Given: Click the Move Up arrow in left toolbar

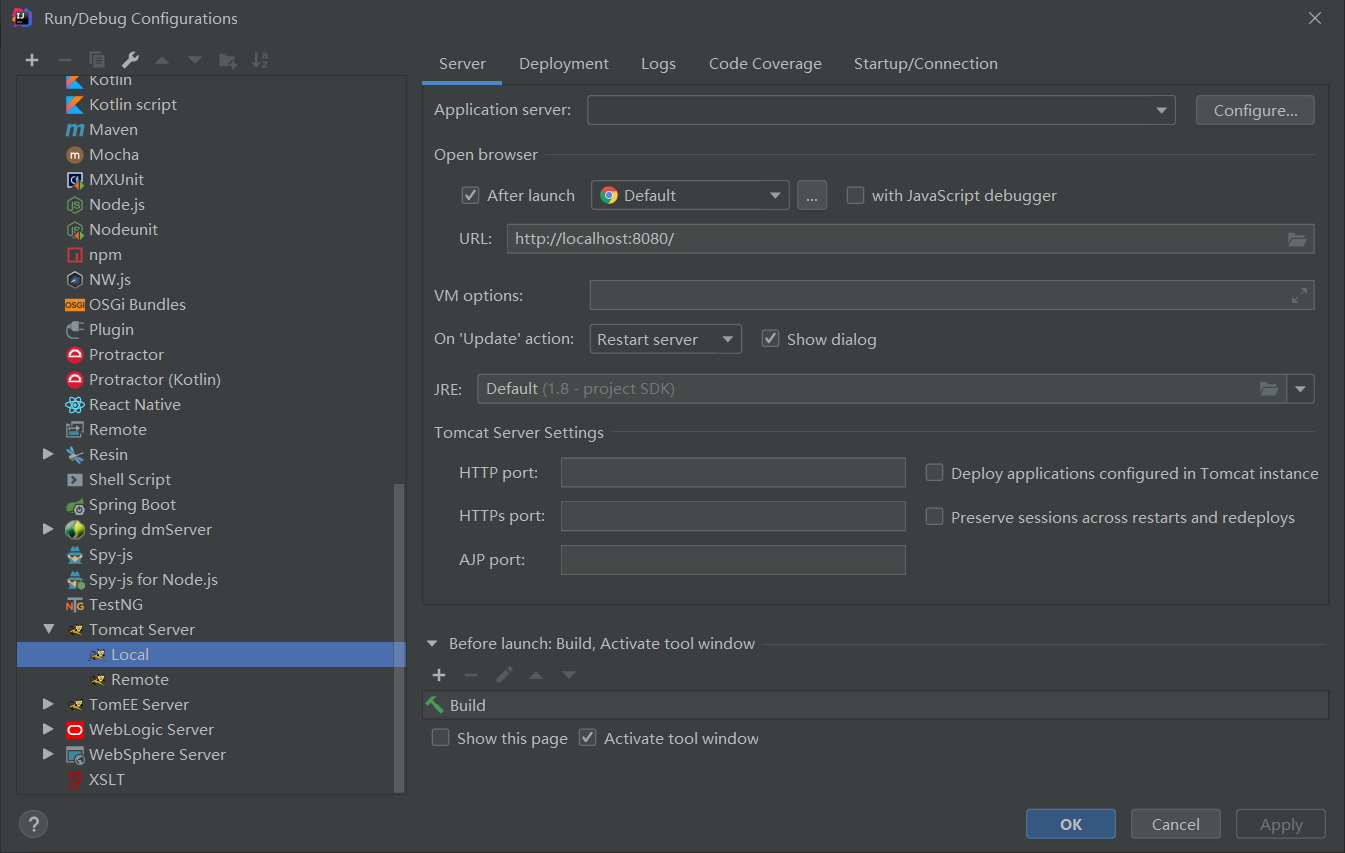Looking at the screenshot, I should tap(162, 60).
